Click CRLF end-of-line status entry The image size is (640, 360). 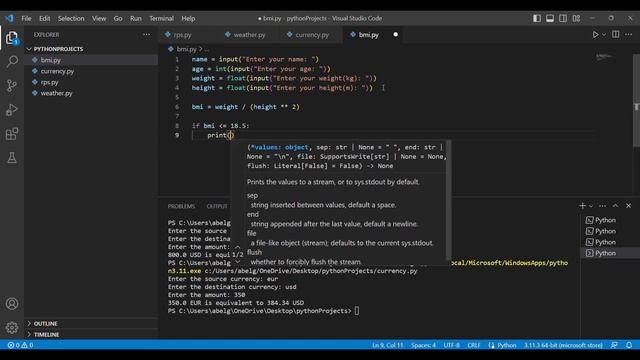(473, 345)
